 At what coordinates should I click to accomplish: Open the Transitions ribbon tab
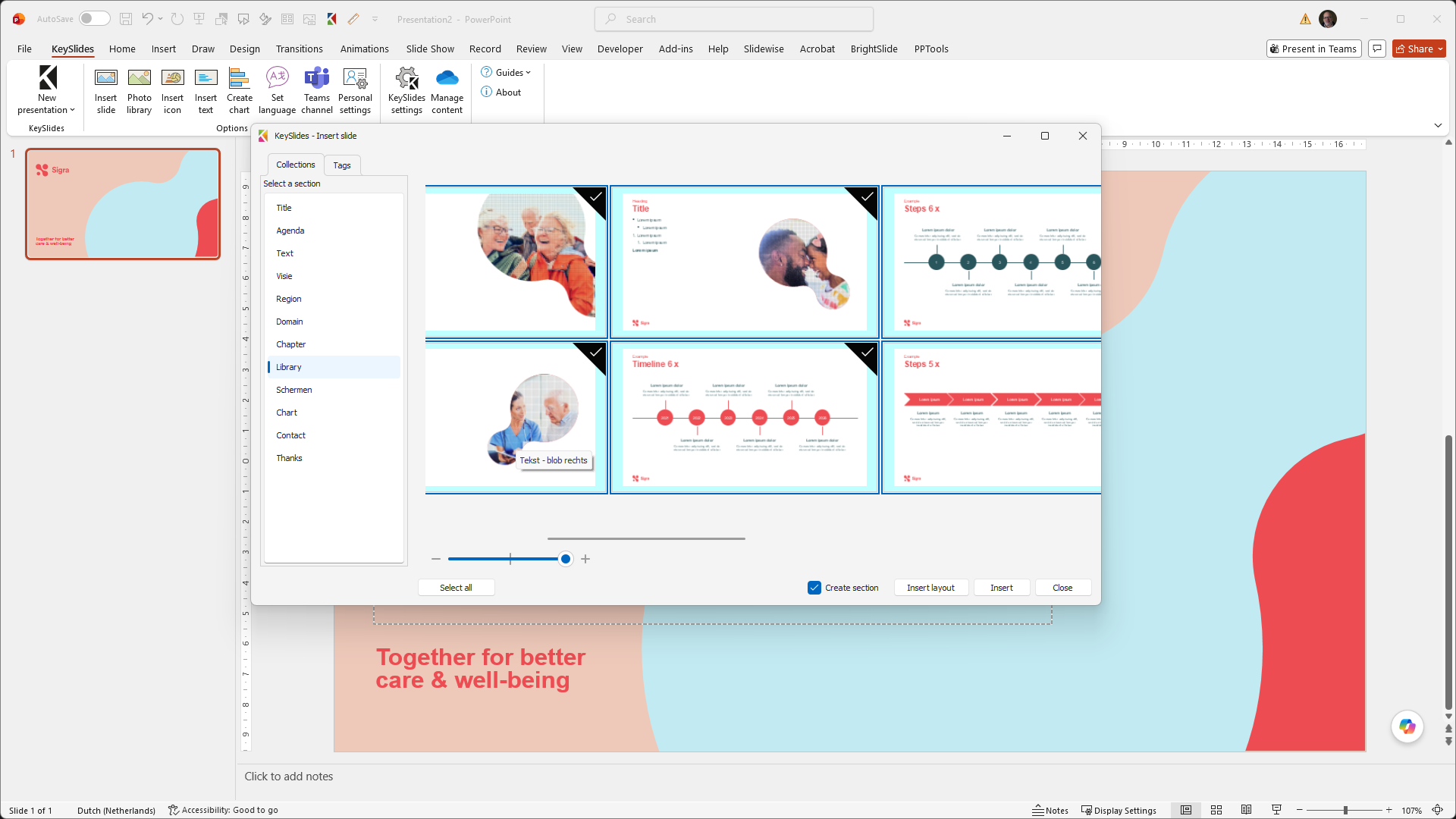pos(299,49)
